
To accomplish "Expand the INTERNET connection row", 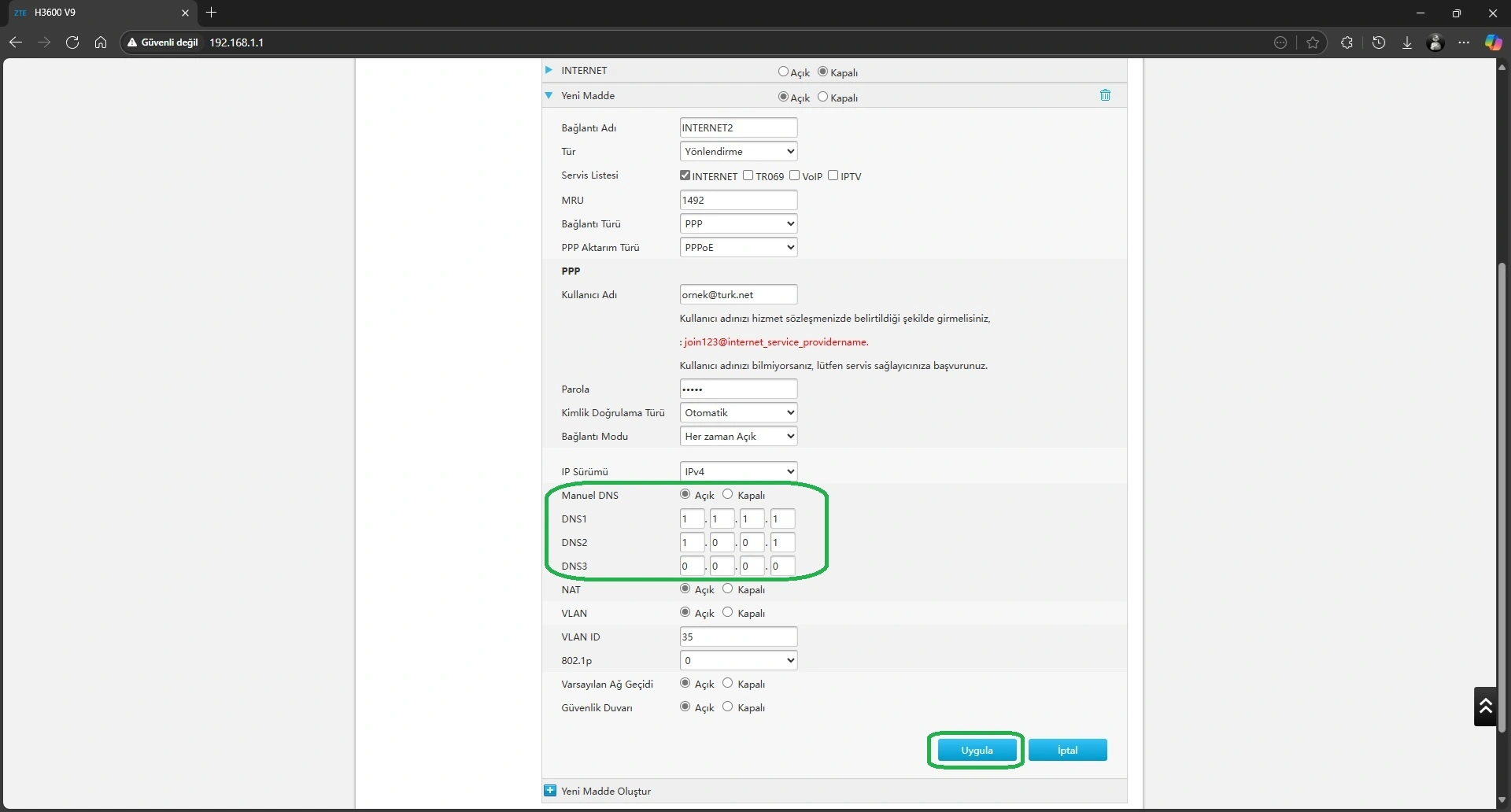I will (x=549, y=70).
